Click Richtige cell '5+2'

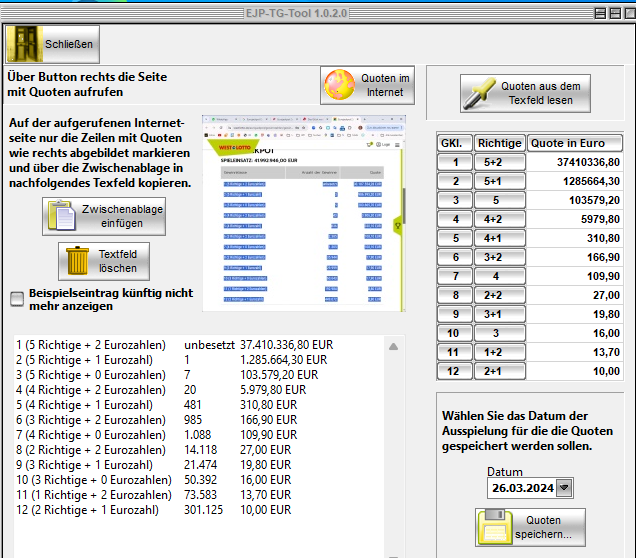500,162
